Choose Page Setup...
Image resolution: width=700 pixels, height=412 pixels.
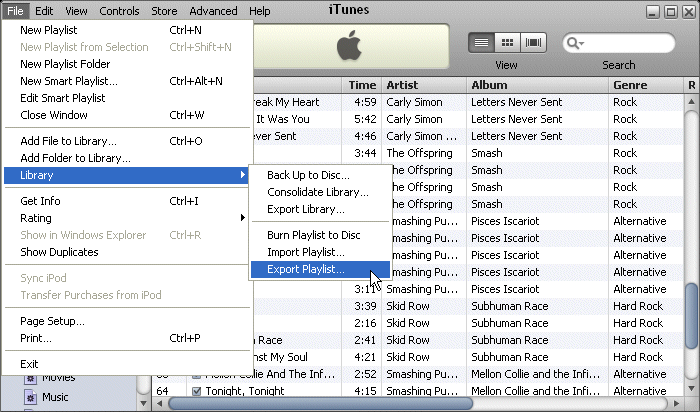click(x=127, y=321)
